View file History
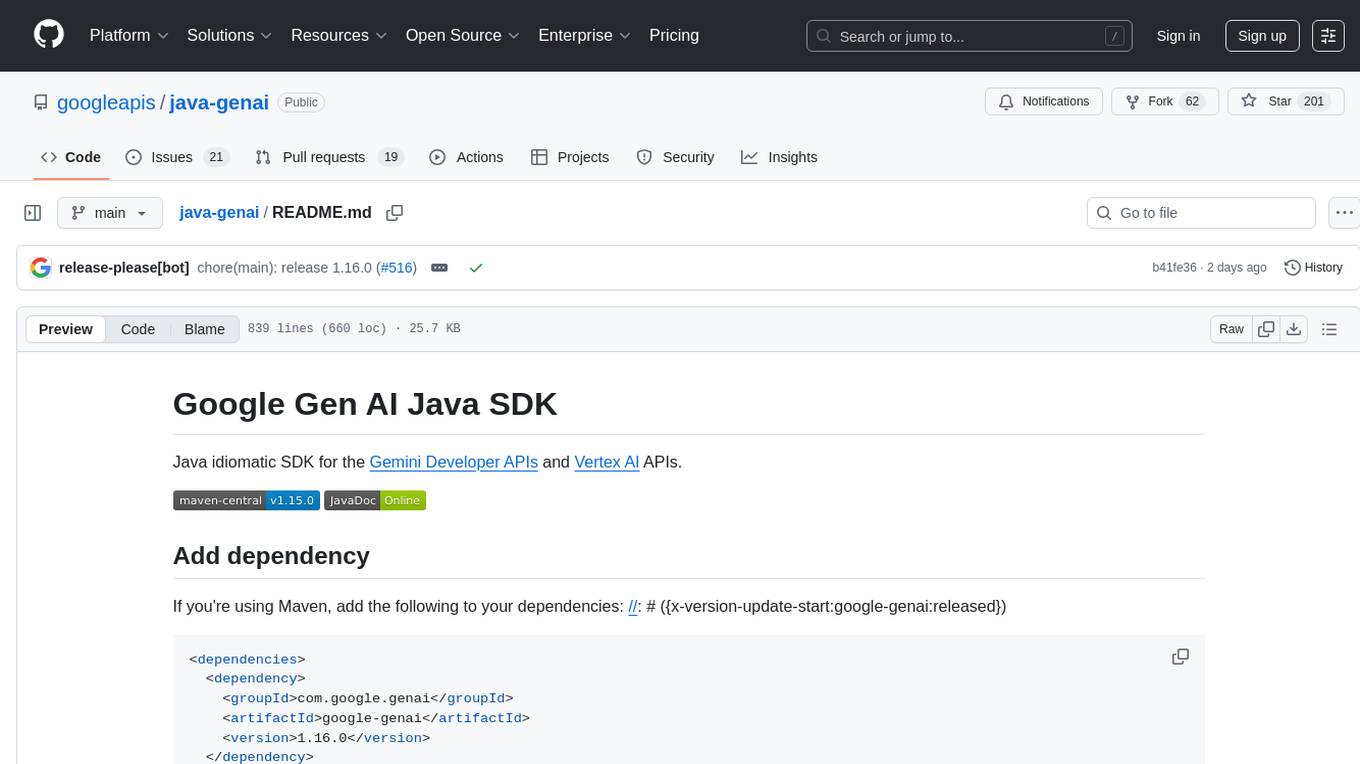Screen dimensions: 1360x764 click(1313, 268)
